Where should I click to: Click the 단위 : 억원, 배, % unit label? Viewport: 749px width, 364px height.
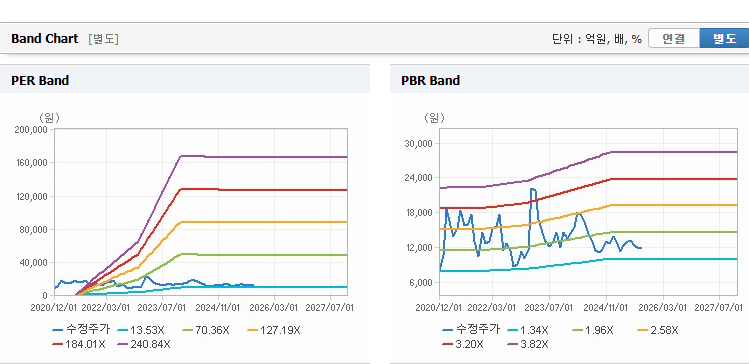[x=597, y=39]
